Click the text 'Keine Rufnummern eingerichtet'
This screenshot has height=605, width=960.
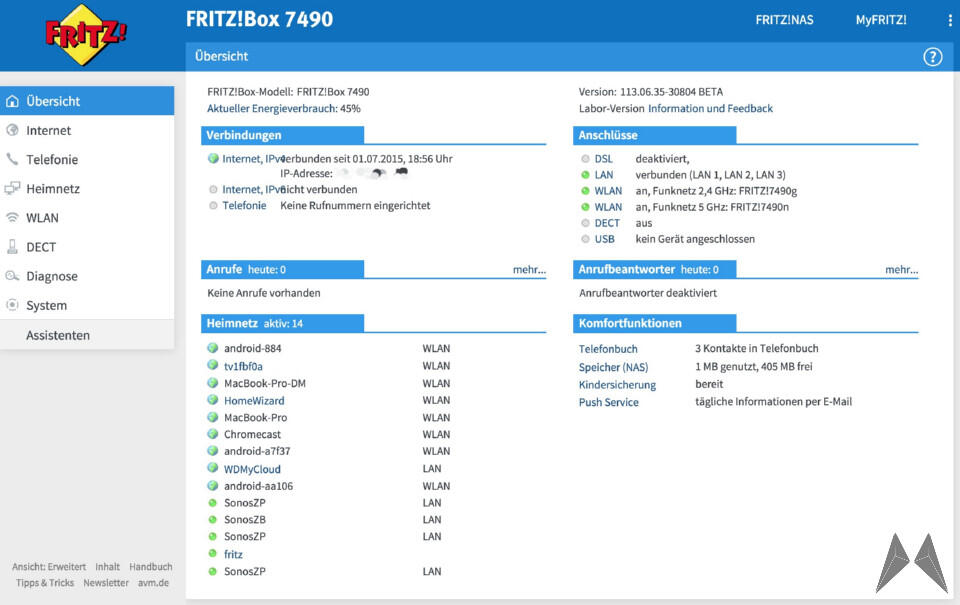tap(355, 205)
